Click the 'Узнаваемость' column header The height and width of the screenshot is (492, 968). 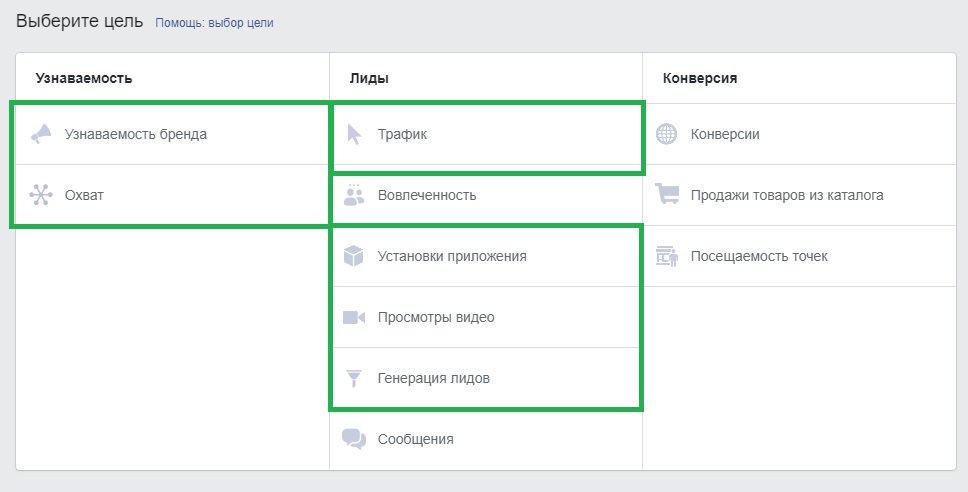coord(84,77)
